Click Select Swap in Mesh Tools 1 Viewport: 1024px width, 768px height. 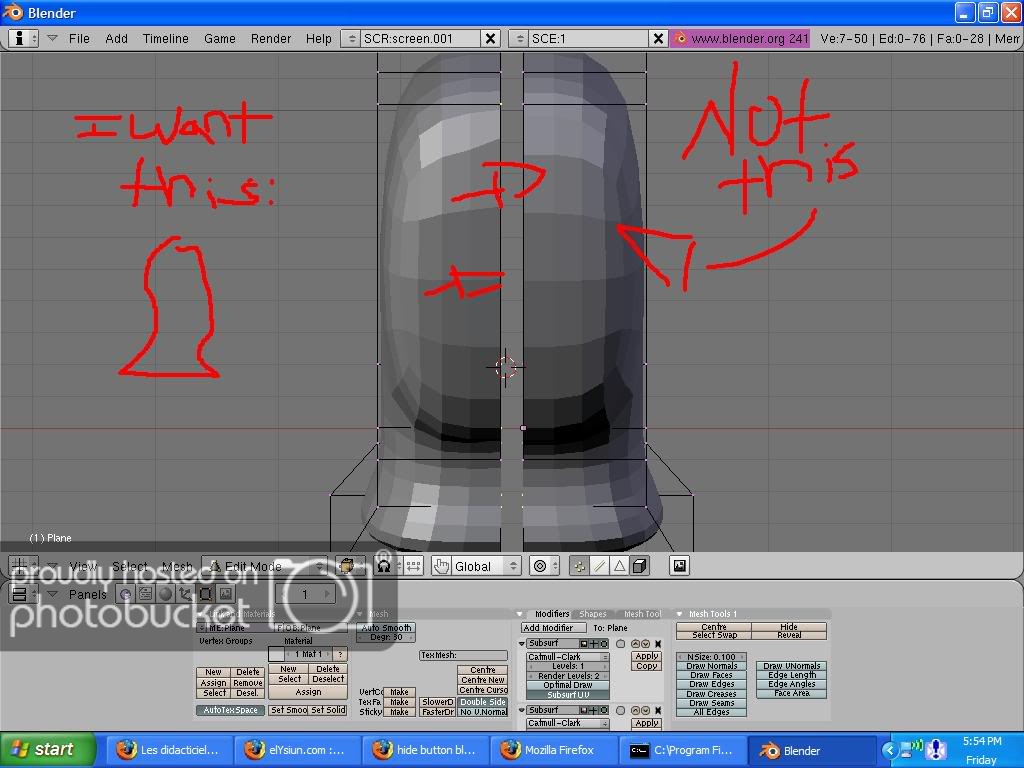click(x=714, y=635)
